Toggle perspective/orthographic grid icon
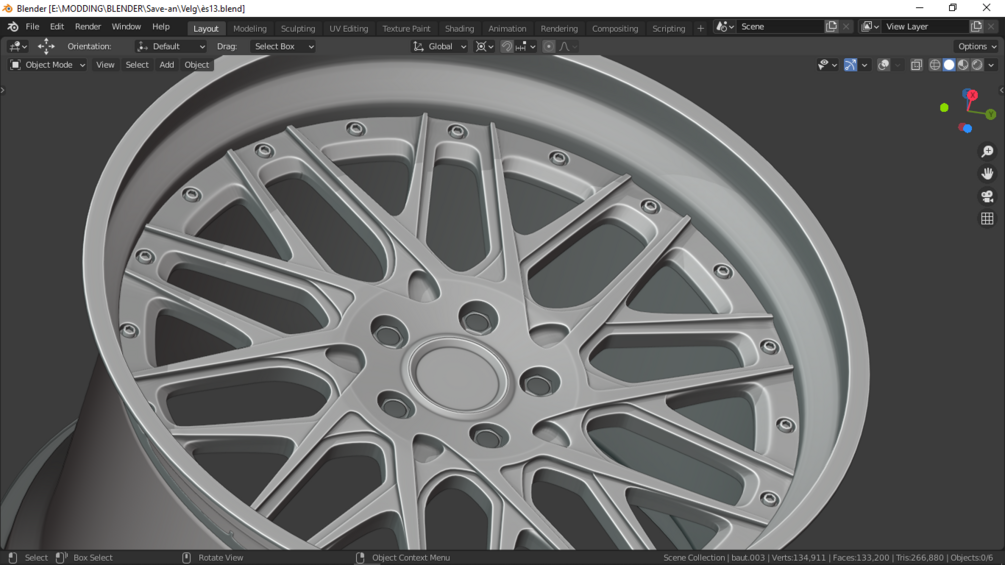Viewport: 1005px width, 565px height. coord(987,218)
